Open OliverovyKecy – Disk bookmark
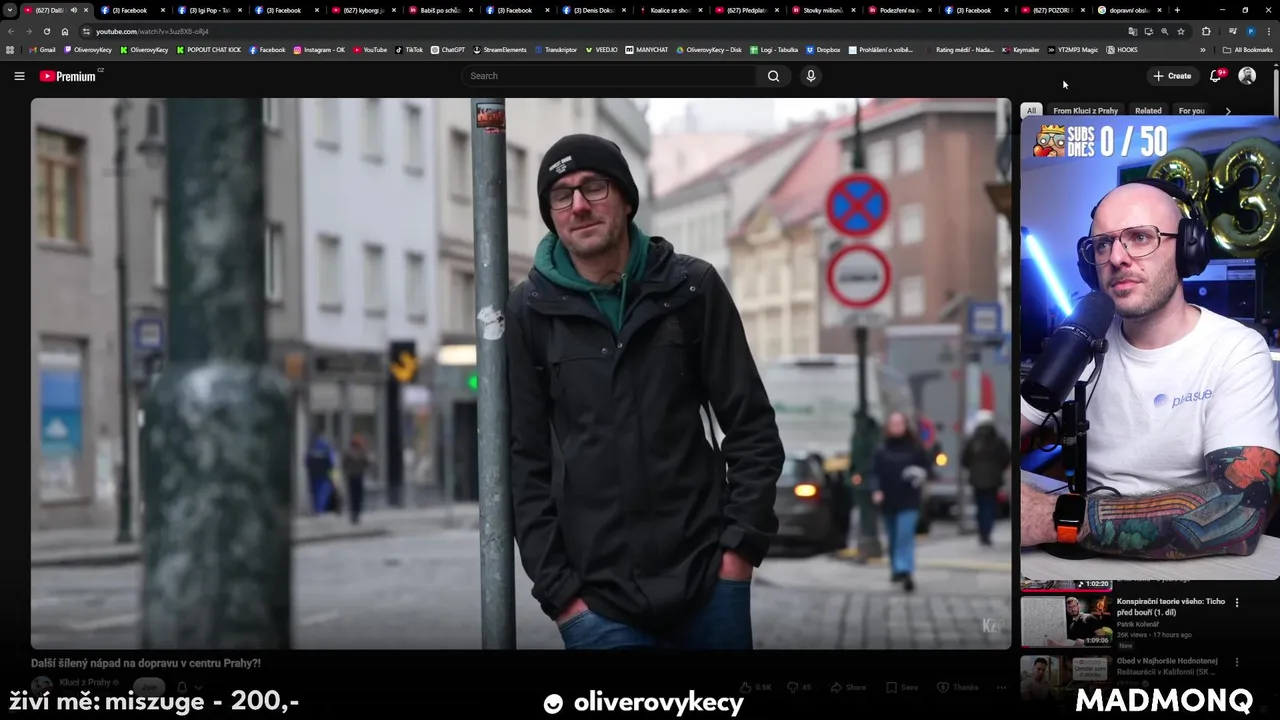Screen dimensions: 1280x720 (709, 50)
